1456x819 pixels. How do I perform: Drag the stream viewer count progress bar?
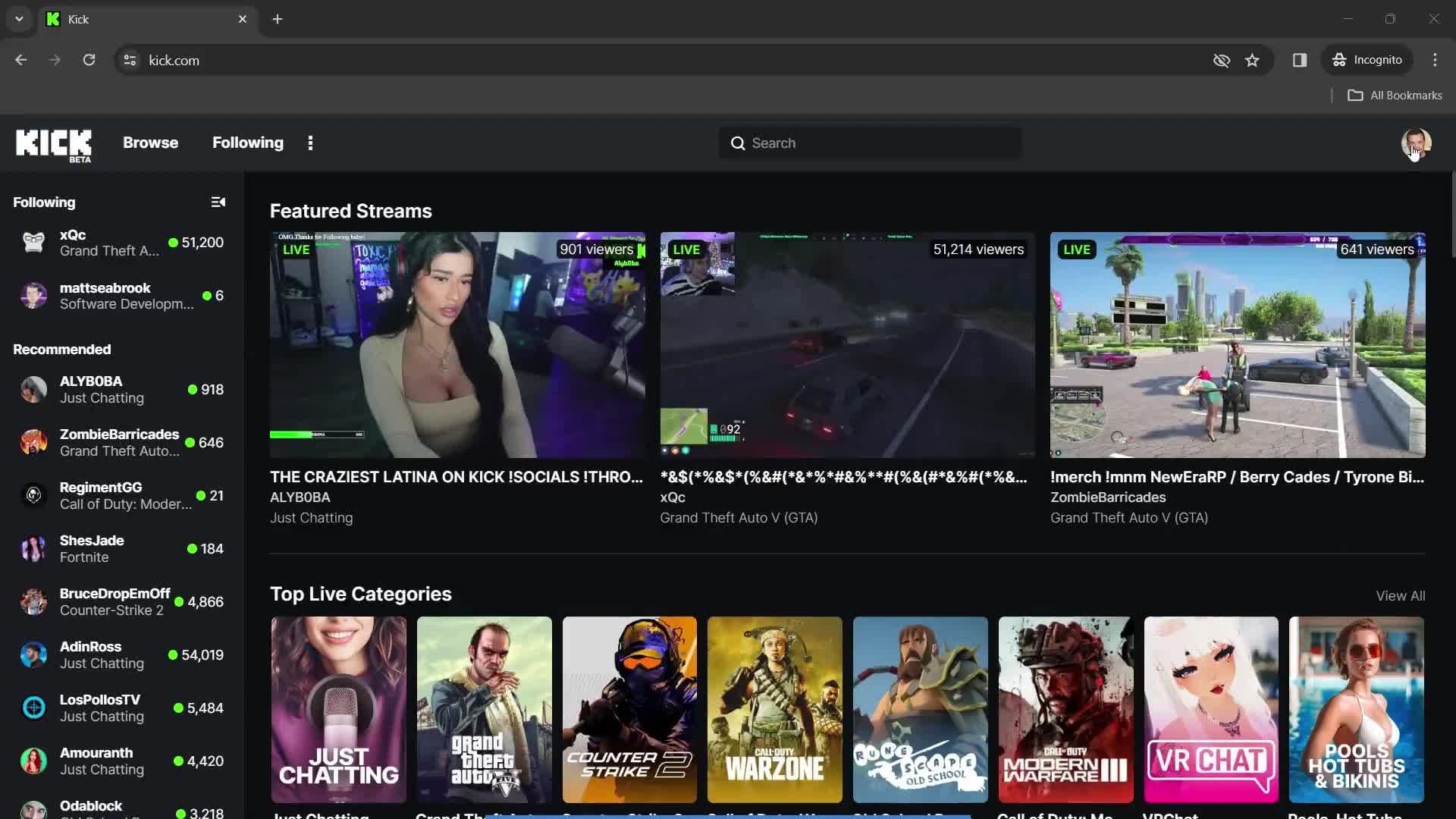click(x=317, y=434)
